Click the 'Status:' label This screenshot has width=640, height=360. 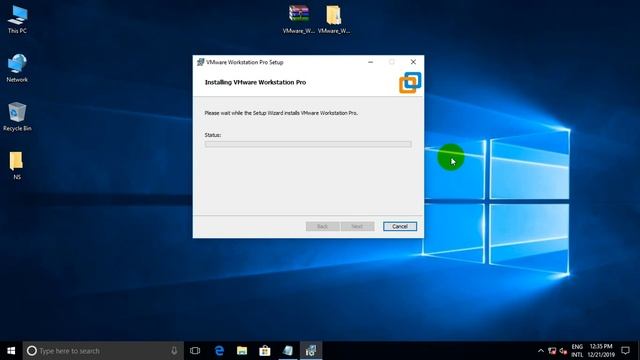pos(213,135)
